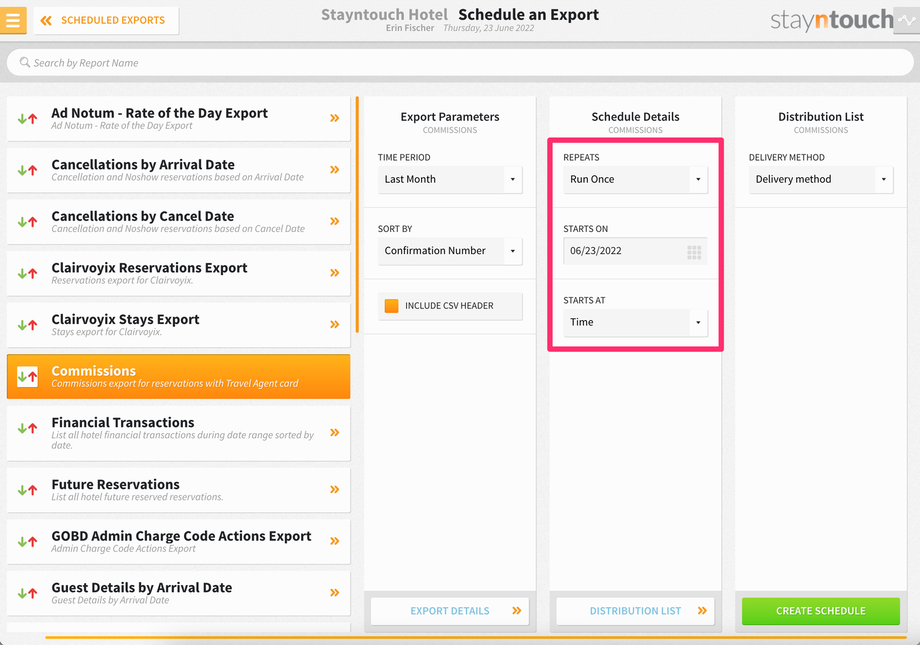Open chevron for Cancellations by Arrival Date
This screenshot has width=920, height=645.
[334, 170]
